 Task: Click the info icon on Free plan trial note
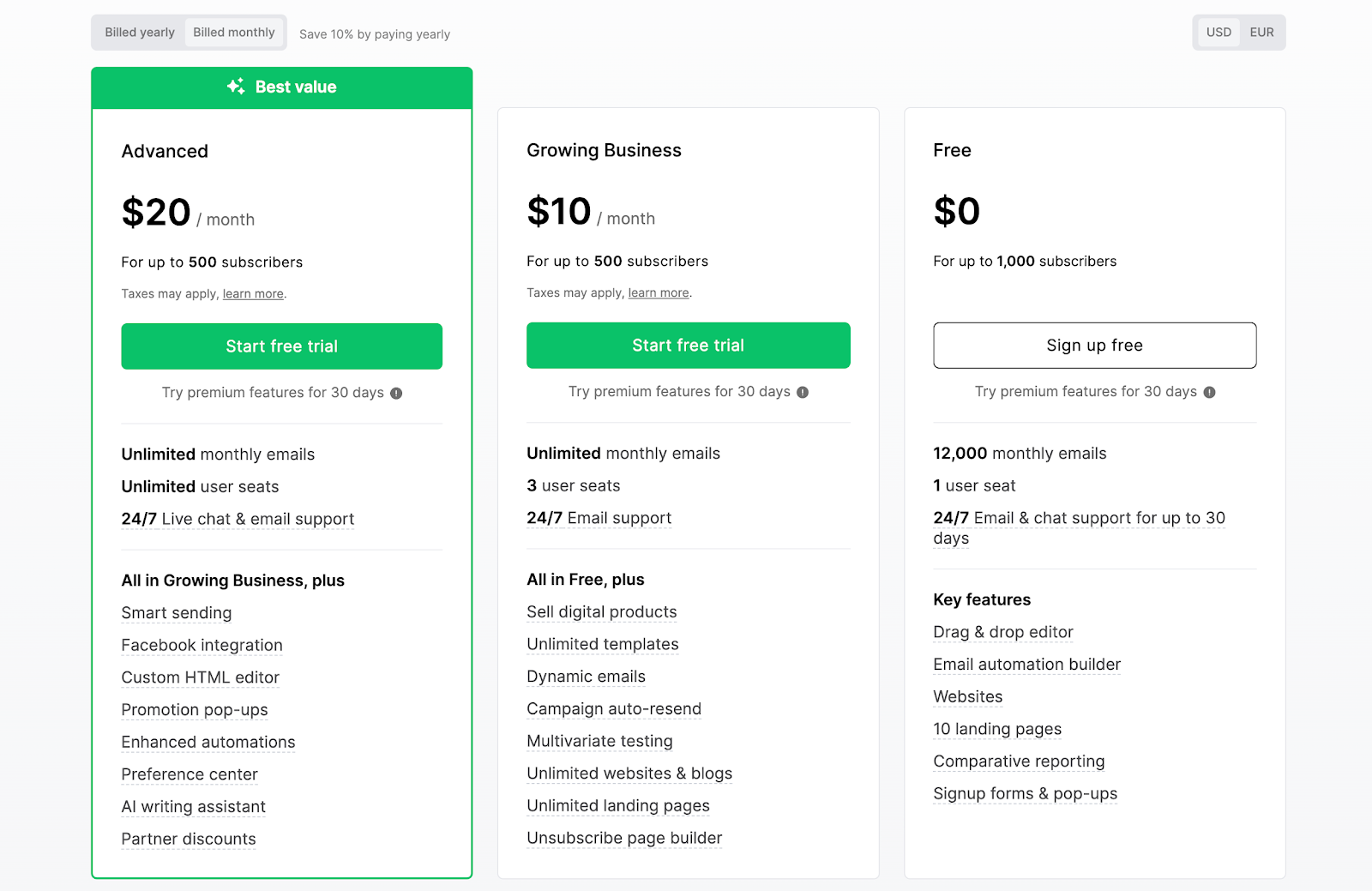(x=1208, y=392)
